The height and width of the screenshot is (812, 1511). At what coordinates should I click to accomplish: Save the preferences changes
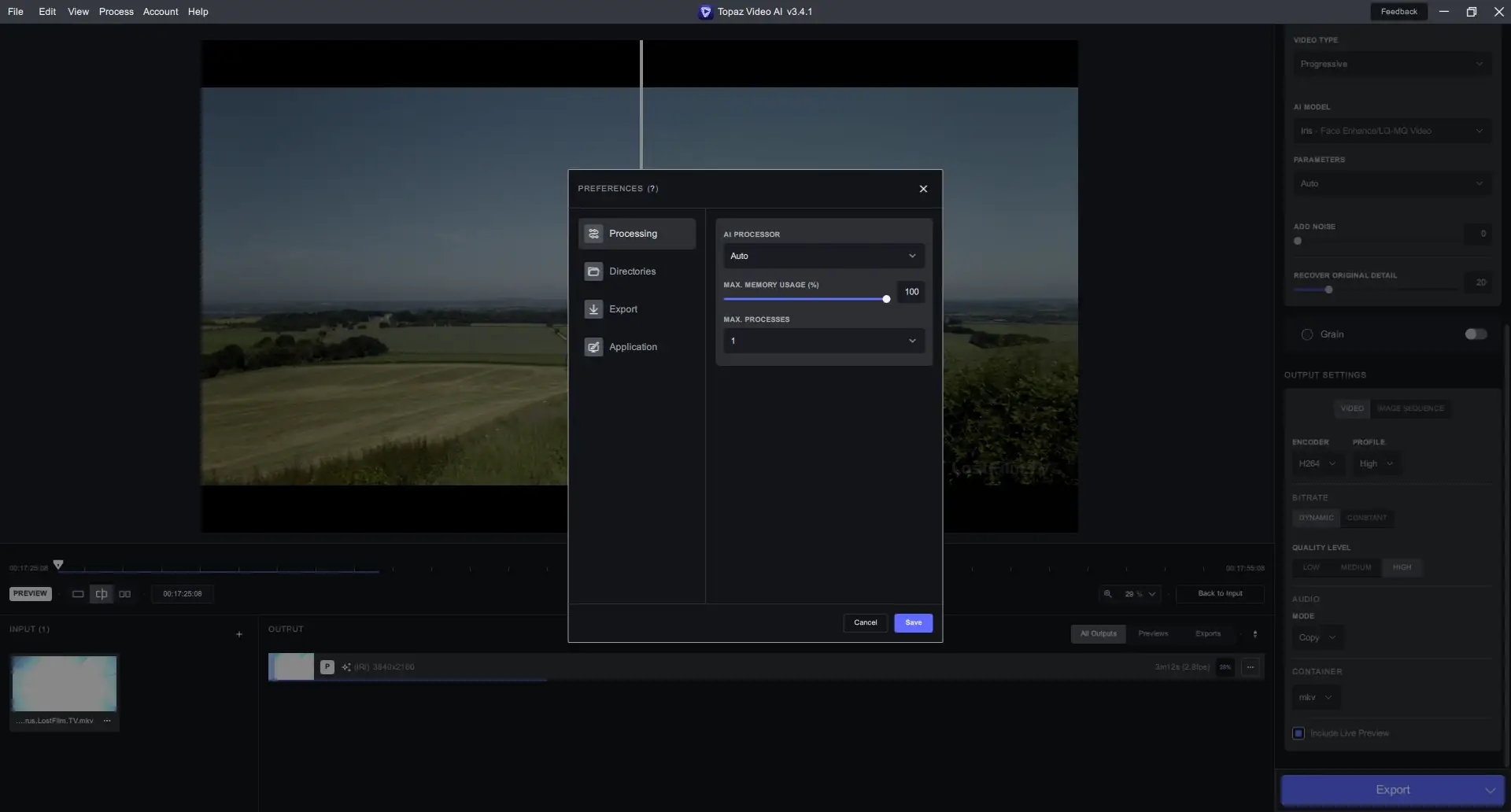[913, 622]
